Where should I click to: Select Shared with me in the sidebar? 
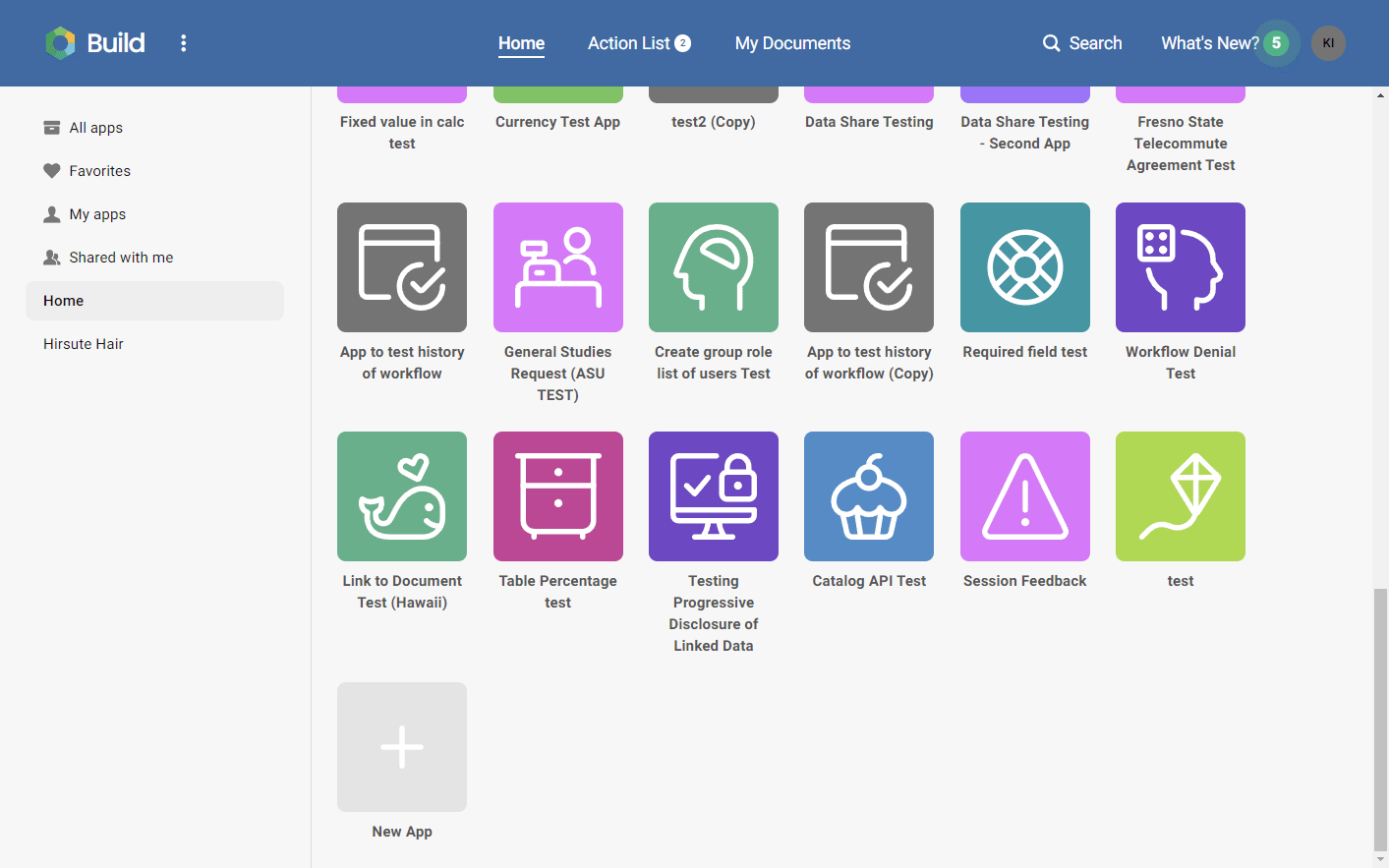(x=120, y=257)
